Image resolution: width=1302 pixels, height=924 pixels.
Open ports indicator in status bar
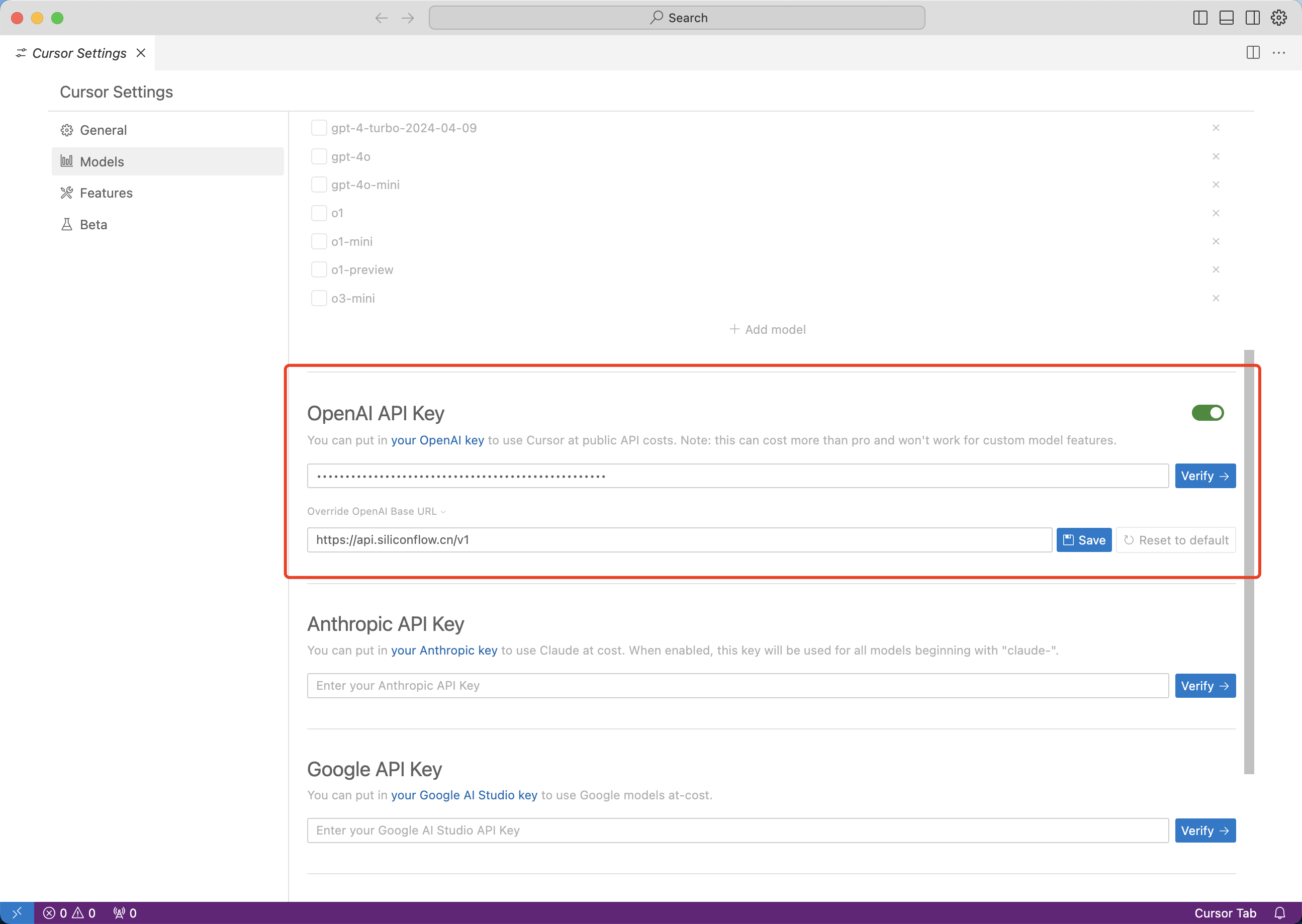coord(125,913)
